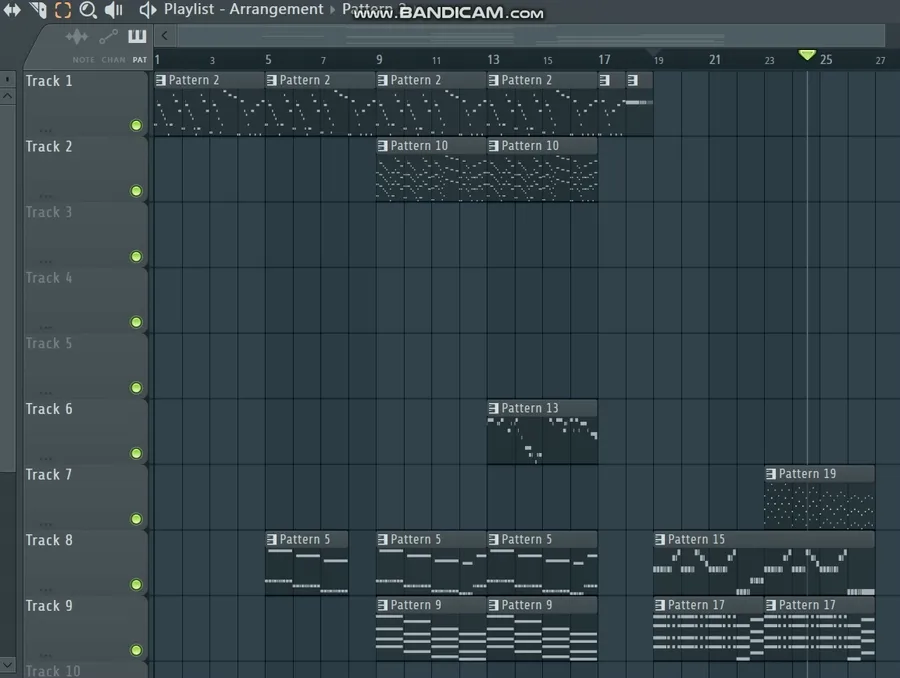900x678 pixels.
Task: Click the back chevron beside the overview bar
Action: point(165,36)
